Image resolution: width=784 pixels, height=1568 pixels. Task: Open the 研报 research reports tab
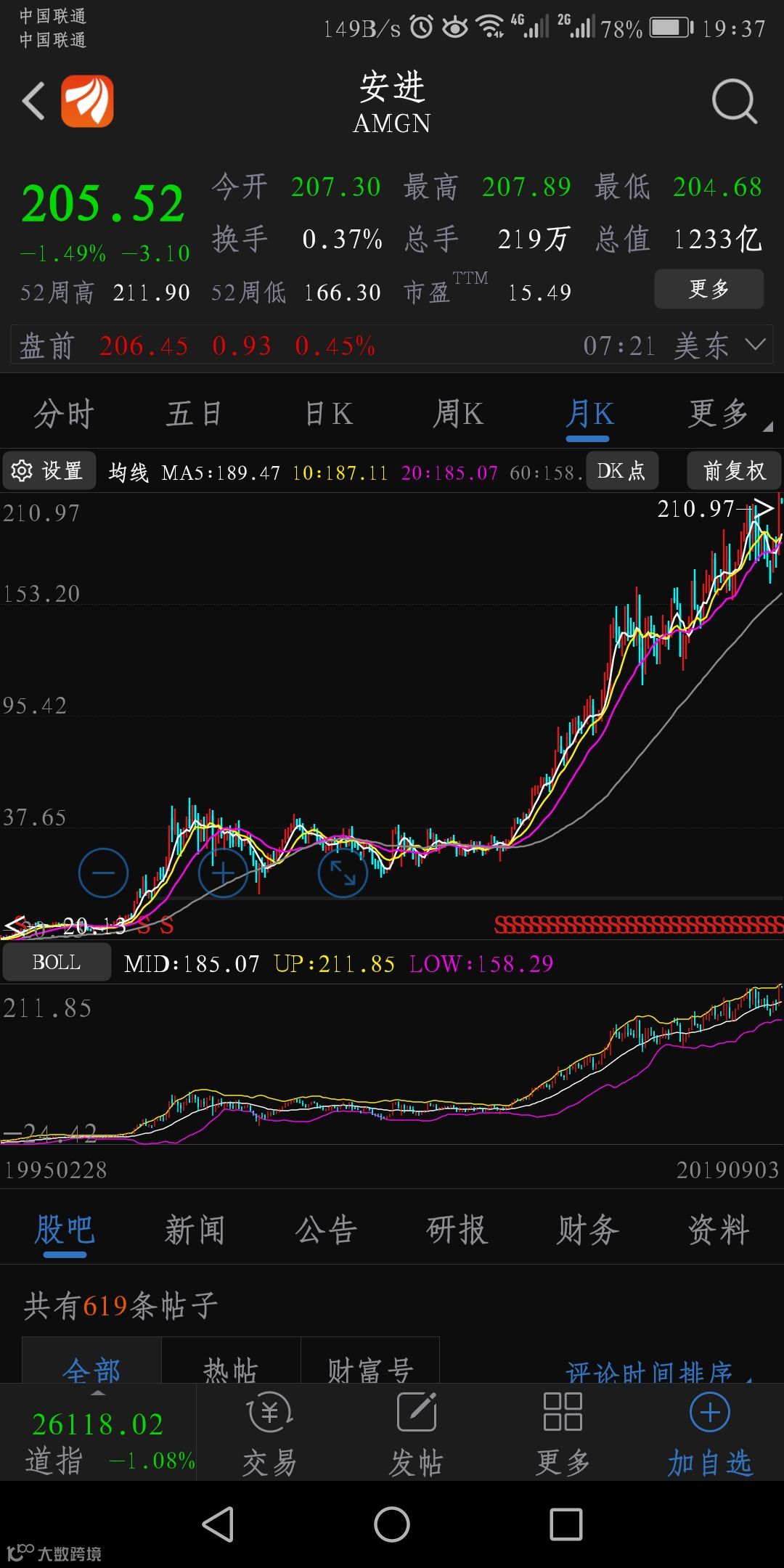point(457,1230)
